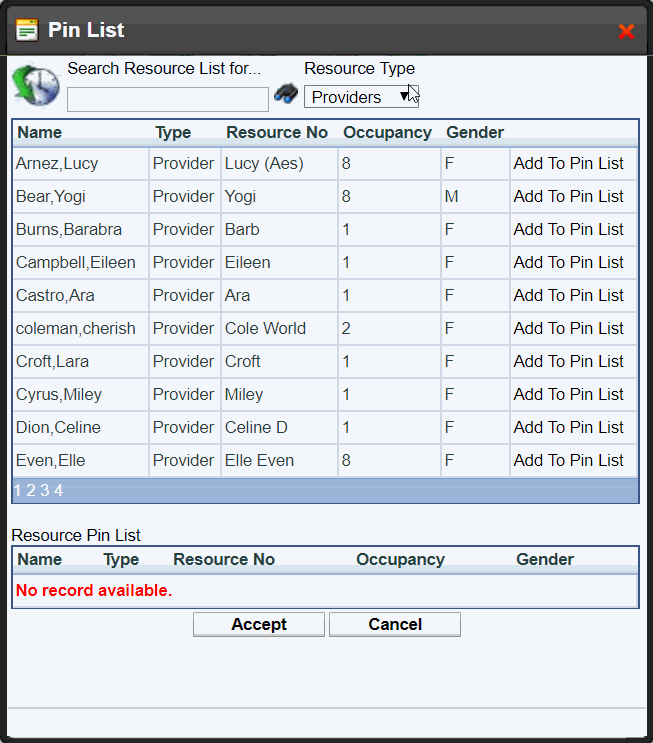Click the M gender cell for Bear,Yogi
Screen dimensions: 653x743
point(475,196)
